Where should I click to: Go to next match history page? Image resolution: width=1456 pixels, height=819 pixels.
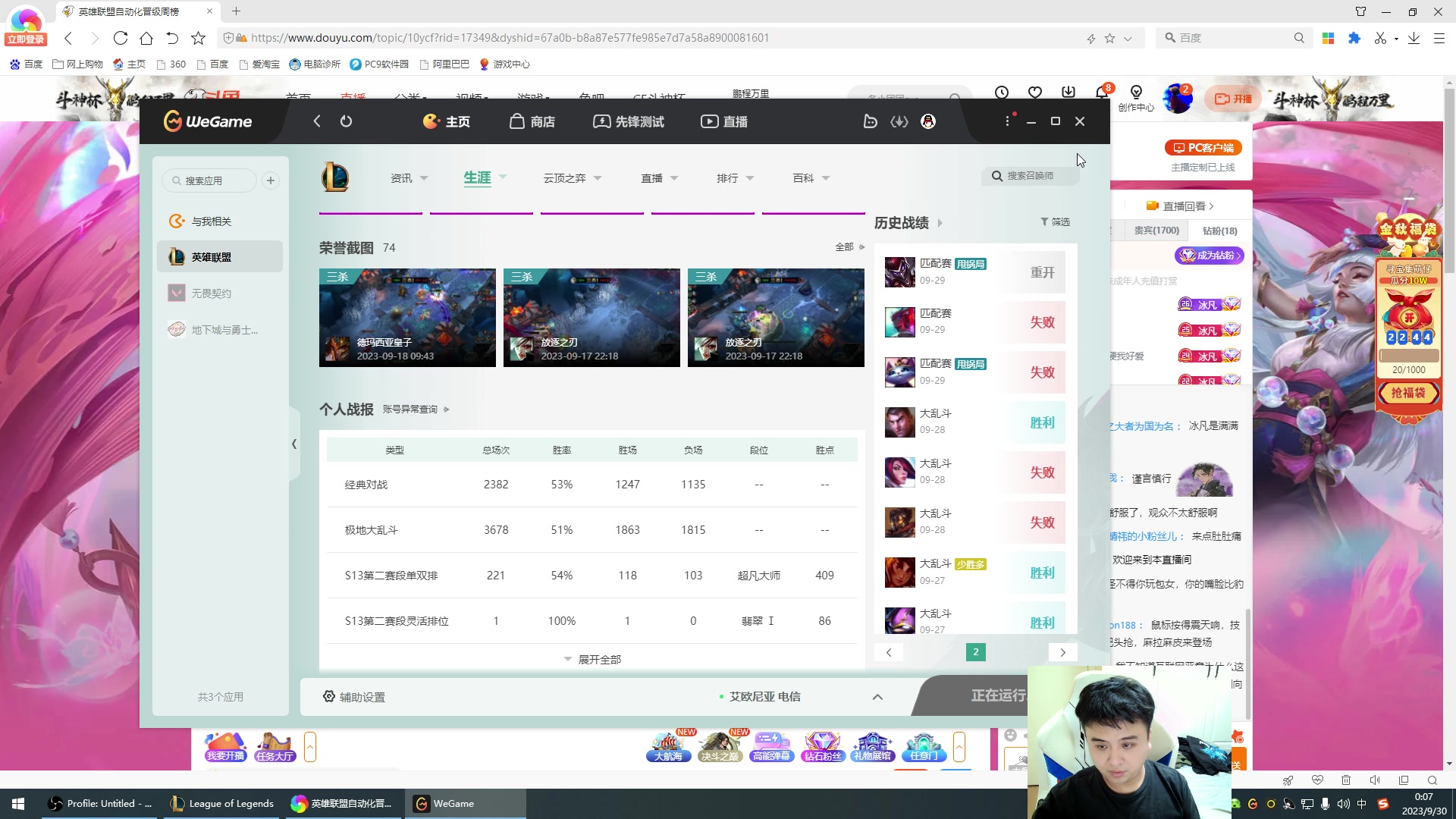pyautogui.click(x=1063, y=652)
